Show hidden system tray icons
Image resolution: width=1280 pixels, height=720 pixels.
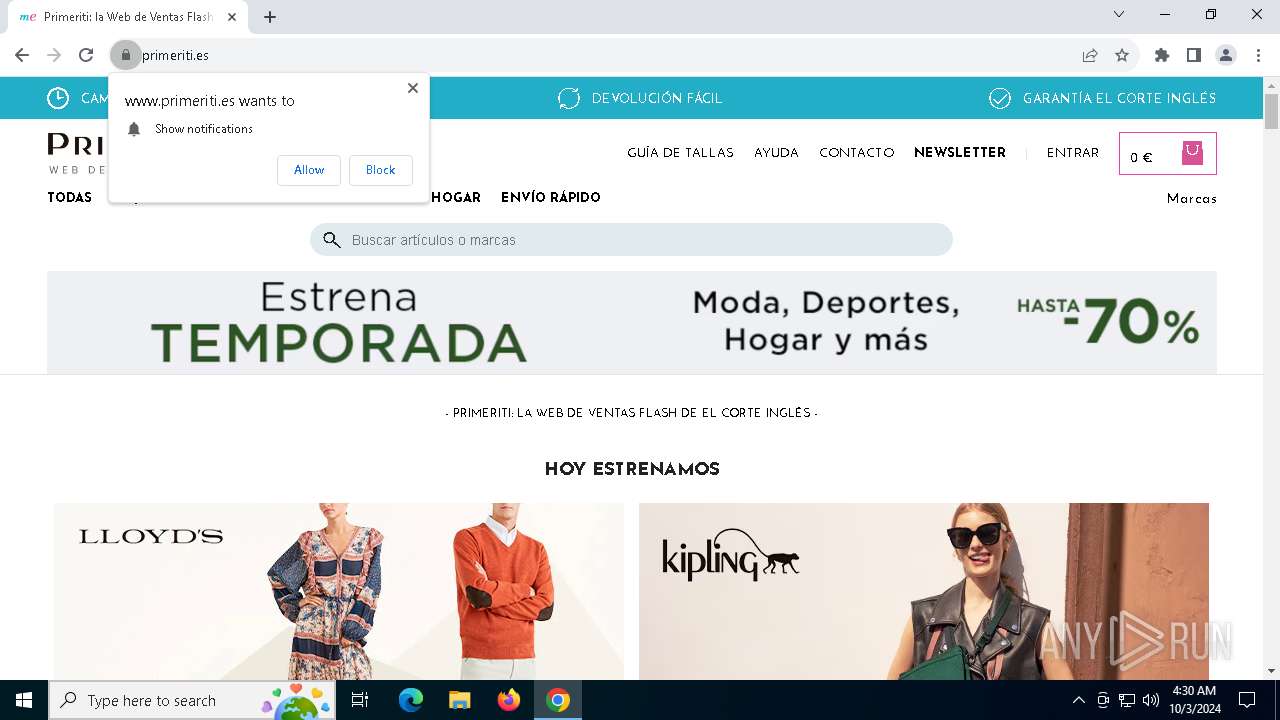pyautogui.click(x=1078, y=700)
